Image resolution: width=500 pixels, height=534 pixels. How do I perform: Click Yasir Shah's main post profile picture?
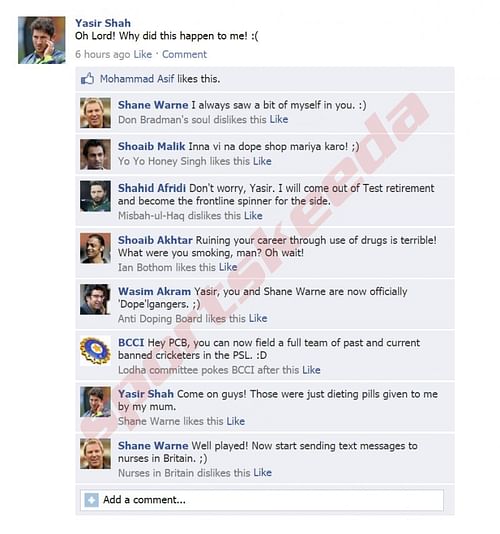tap(42, 40)
